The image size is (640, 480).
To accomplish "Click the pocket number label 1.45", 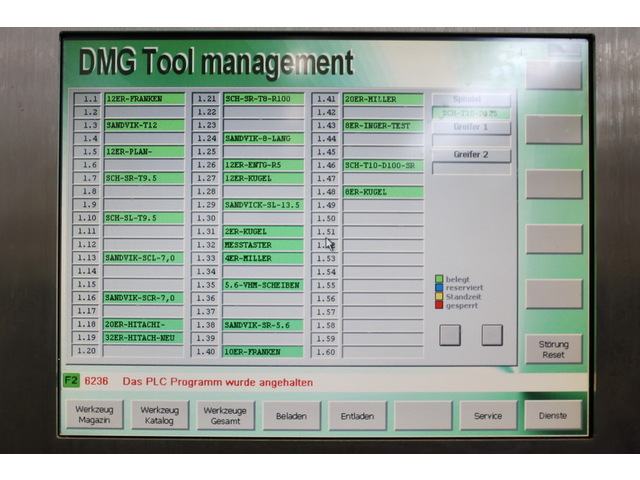I will tap(326, 152).
